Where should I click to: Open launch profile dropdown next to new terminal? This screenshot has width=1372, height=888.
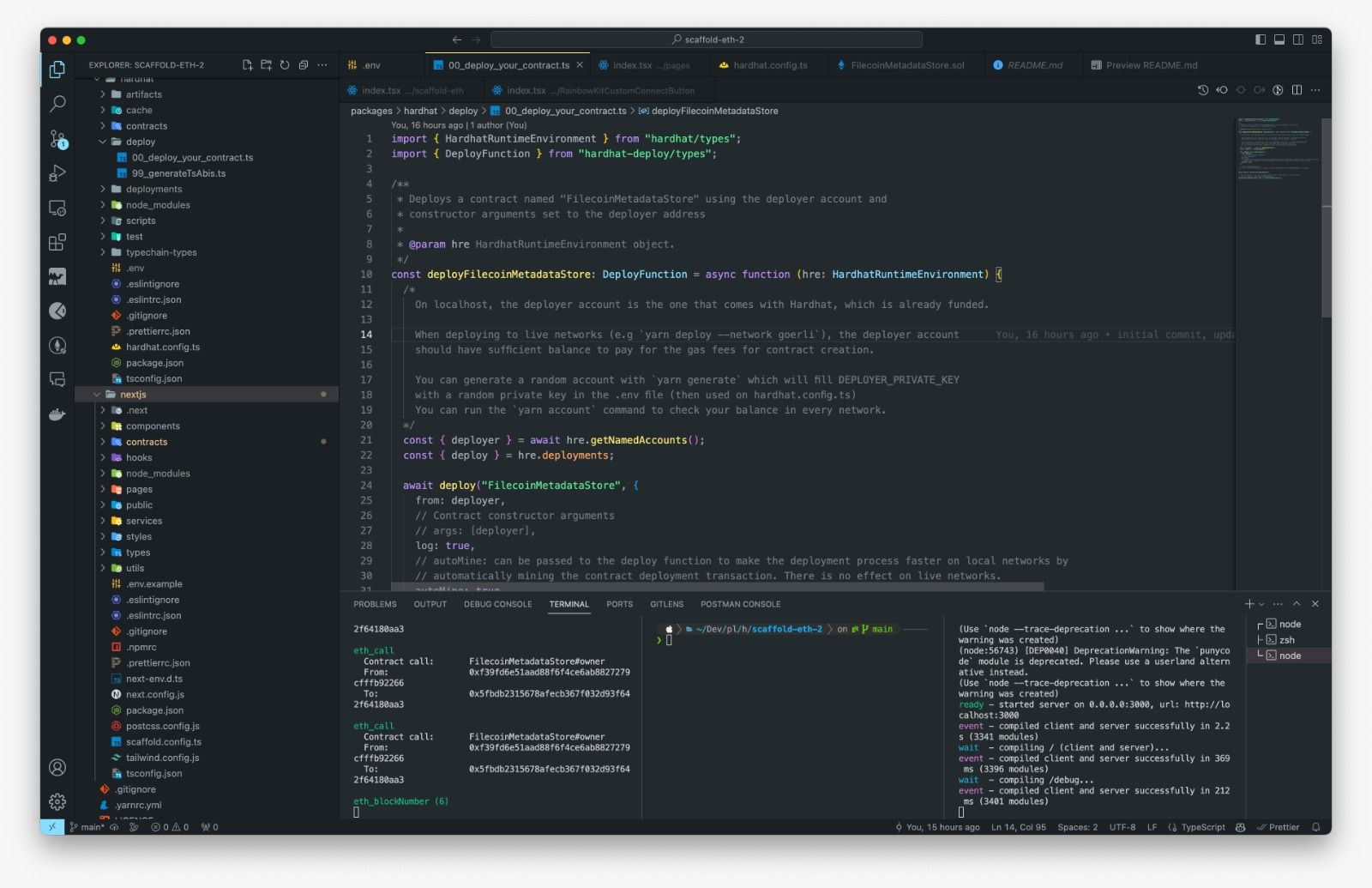pos(1261,605)
